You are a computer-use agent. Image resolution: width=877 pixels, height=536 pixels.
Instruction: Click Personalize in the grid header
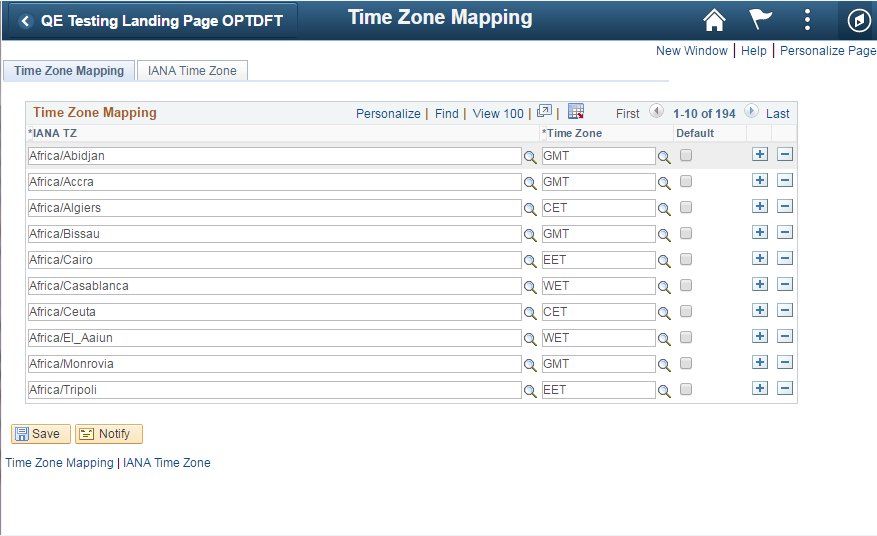pyautogui.click(x=388, y=114)
